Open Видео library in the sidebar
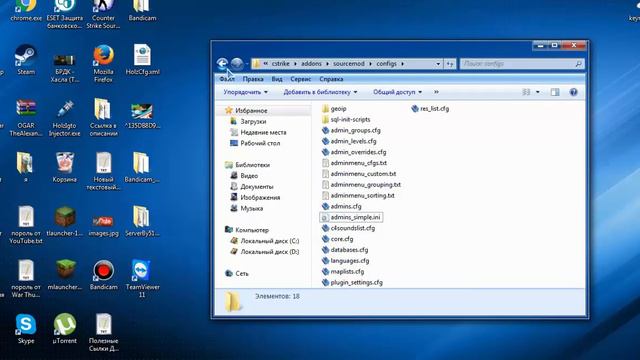 click(249, 176)
